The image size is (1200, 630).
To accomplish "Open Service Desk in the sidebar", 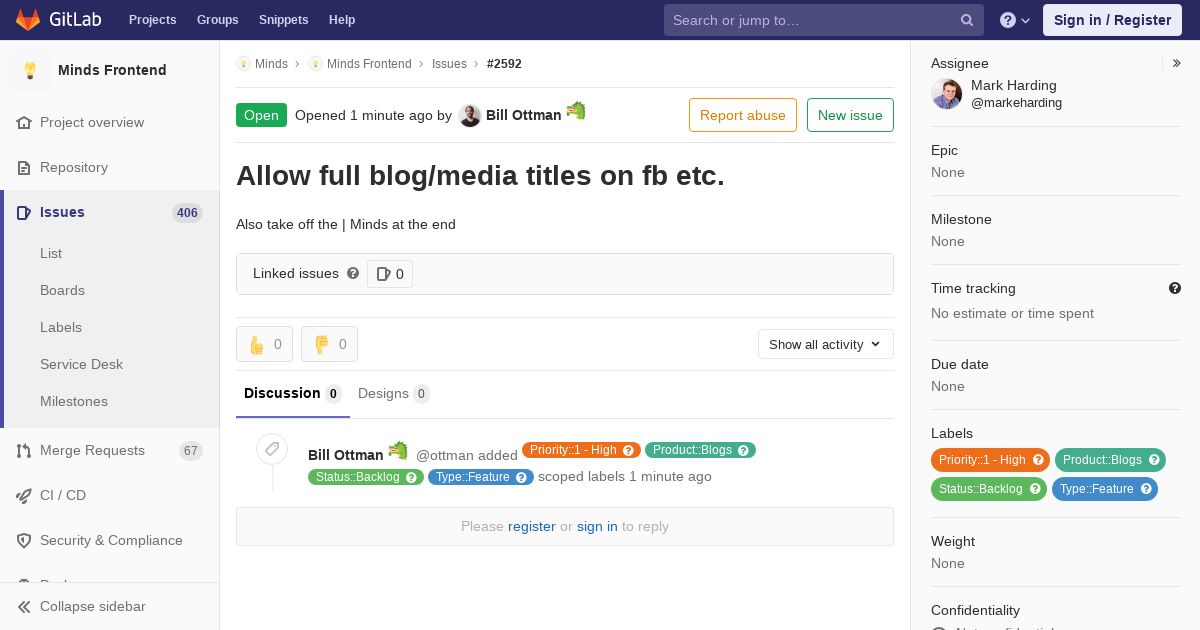I will pyautogui.click(x=81, y=364).
